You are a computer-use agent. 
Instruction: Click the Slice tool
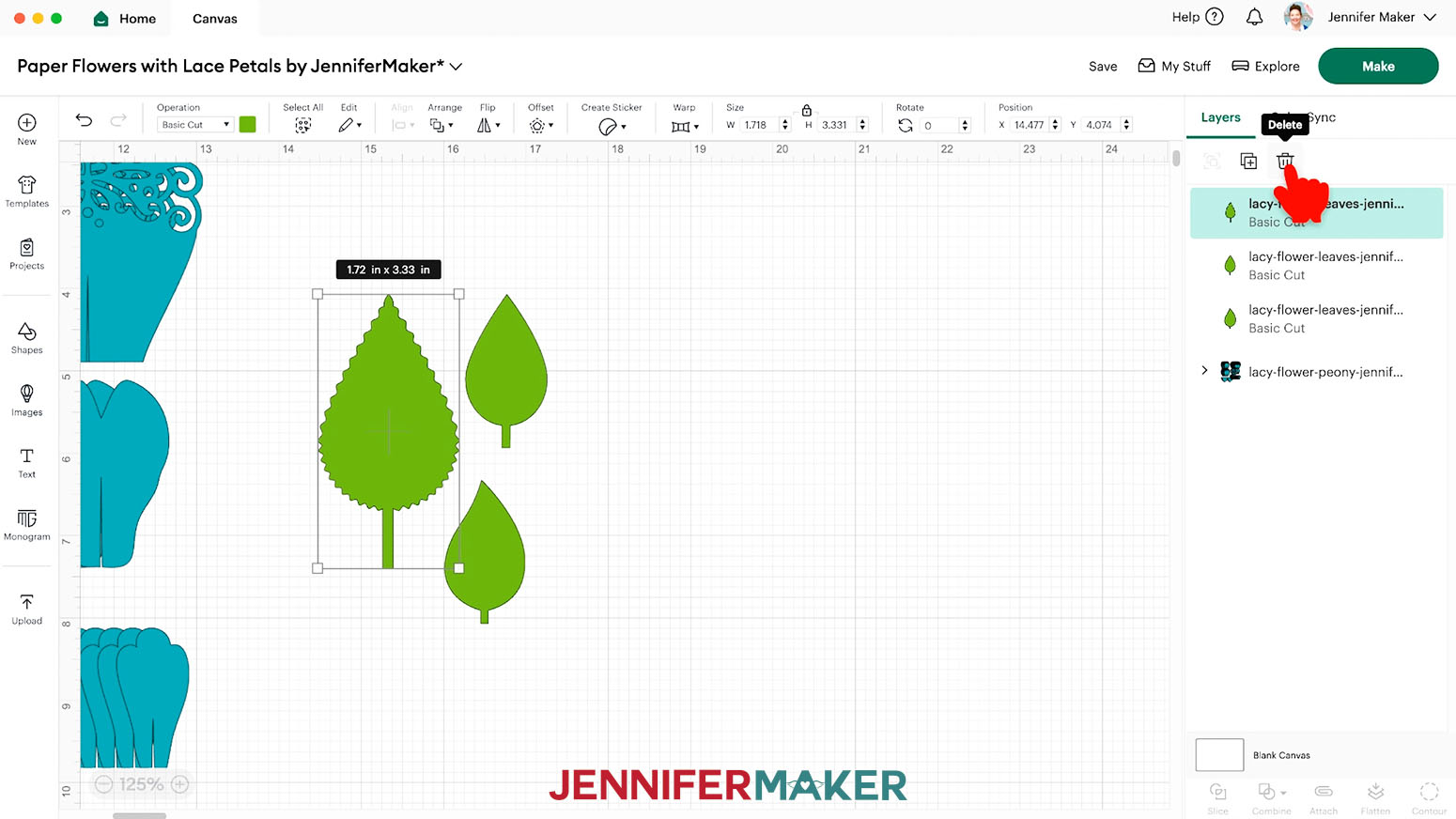[1217, 798]
